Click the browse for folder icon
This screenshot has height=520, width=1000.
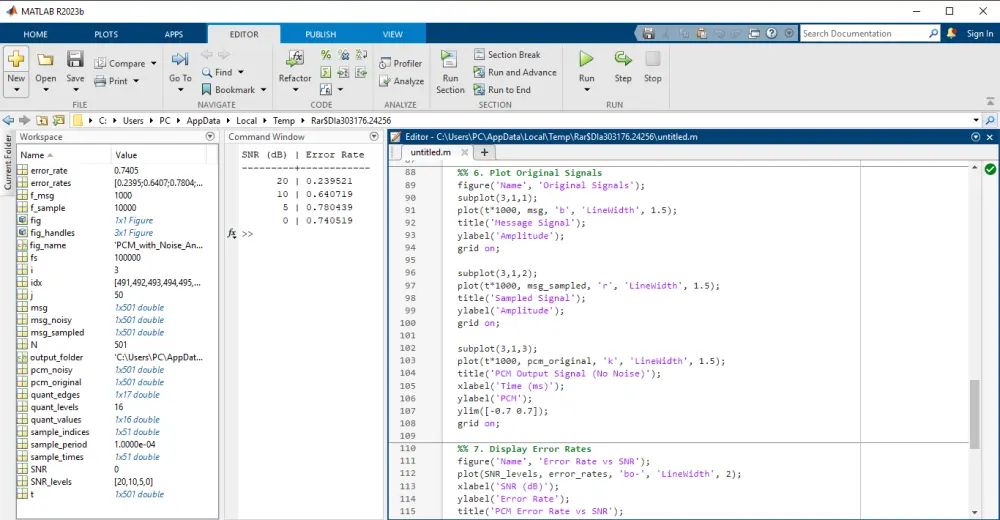[58, 120]
